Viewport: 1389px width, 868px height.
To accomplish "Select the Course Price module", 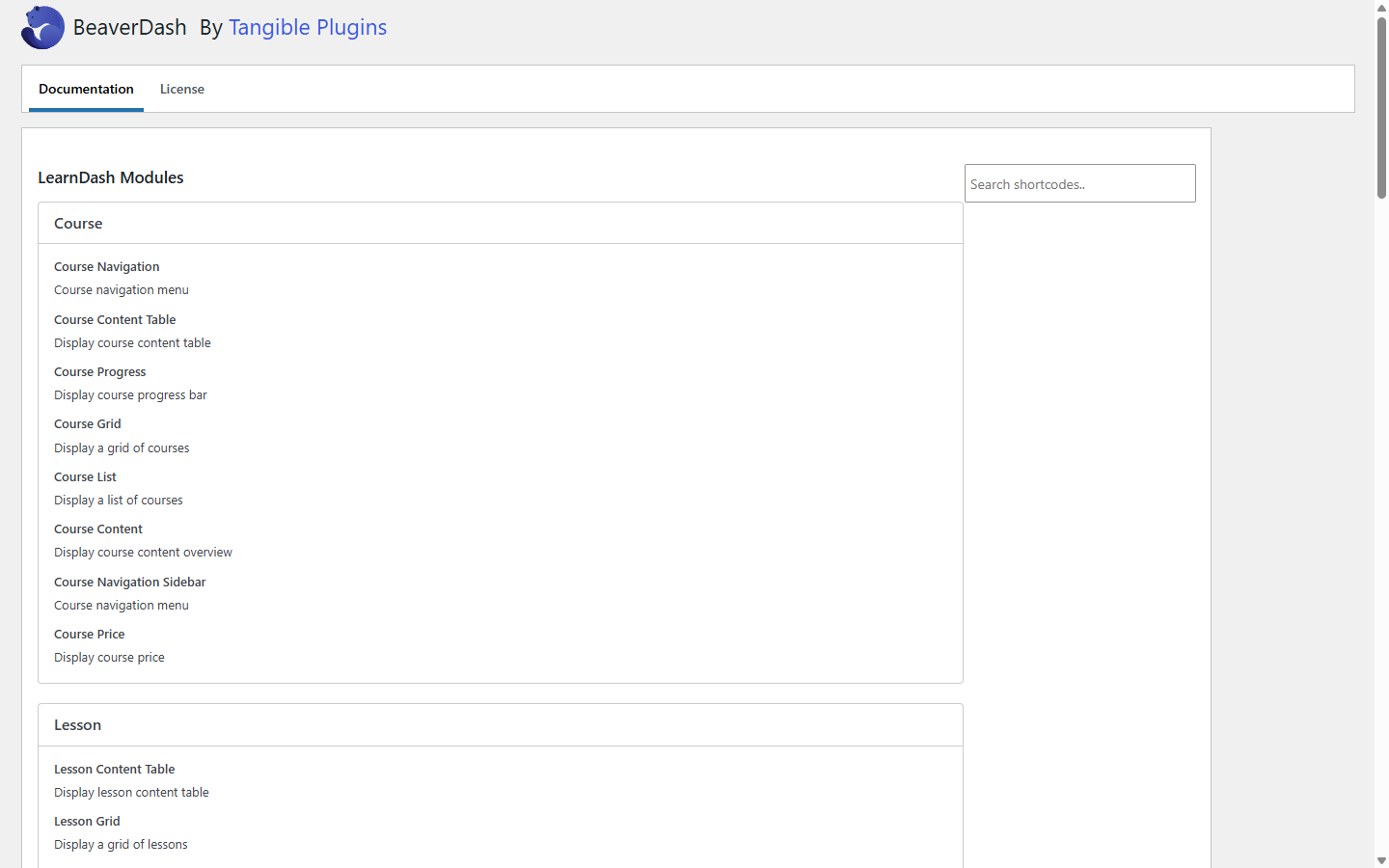I will tap(90, 635).
